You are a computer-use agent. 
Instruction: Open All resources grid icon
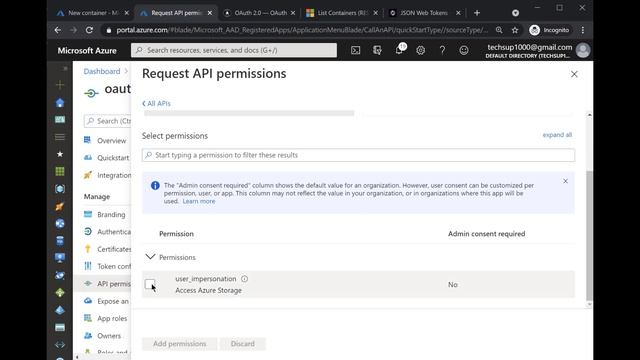pyautogui.click(x=60, y=171)
